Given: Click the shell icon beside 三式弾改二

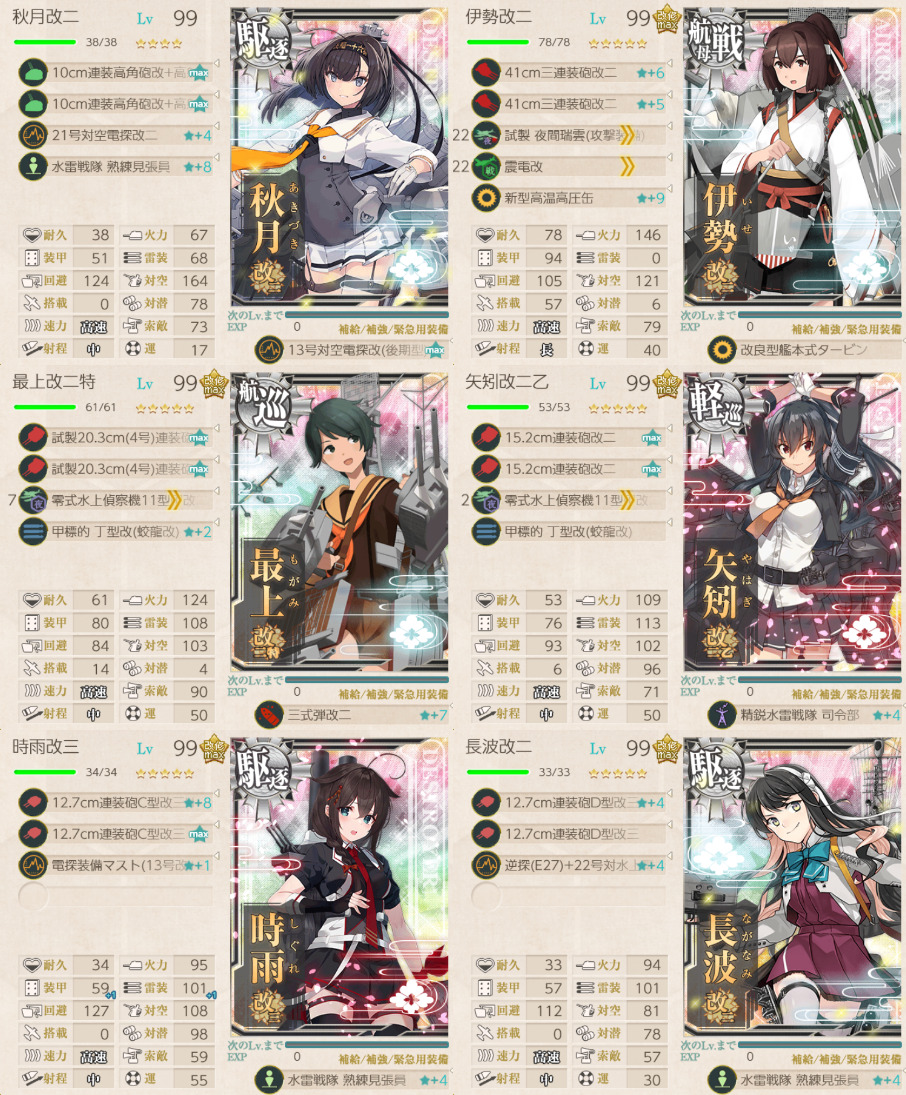Looking at the screenshot, I should 269,715.
